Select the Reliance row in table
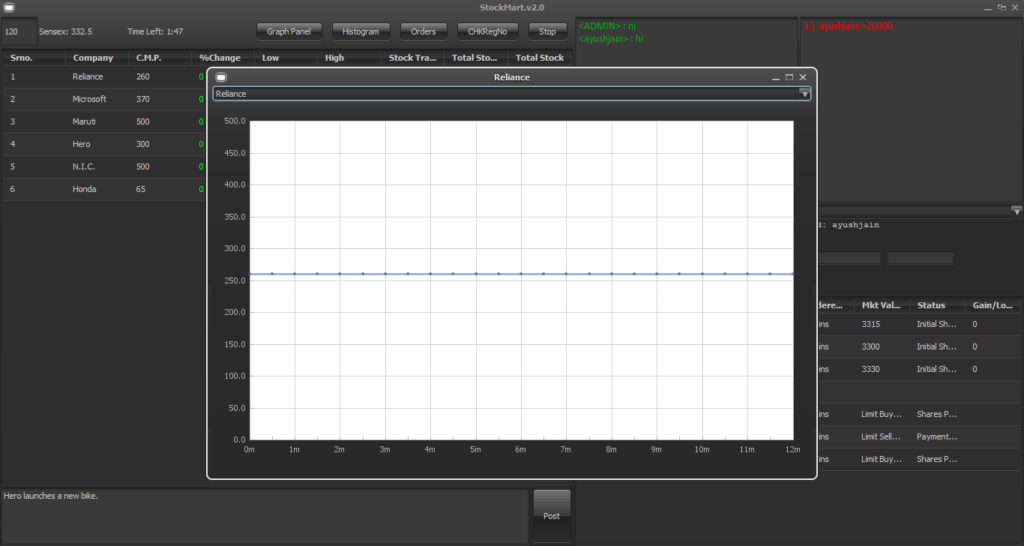1024x546 pixels. click(104, 76)
